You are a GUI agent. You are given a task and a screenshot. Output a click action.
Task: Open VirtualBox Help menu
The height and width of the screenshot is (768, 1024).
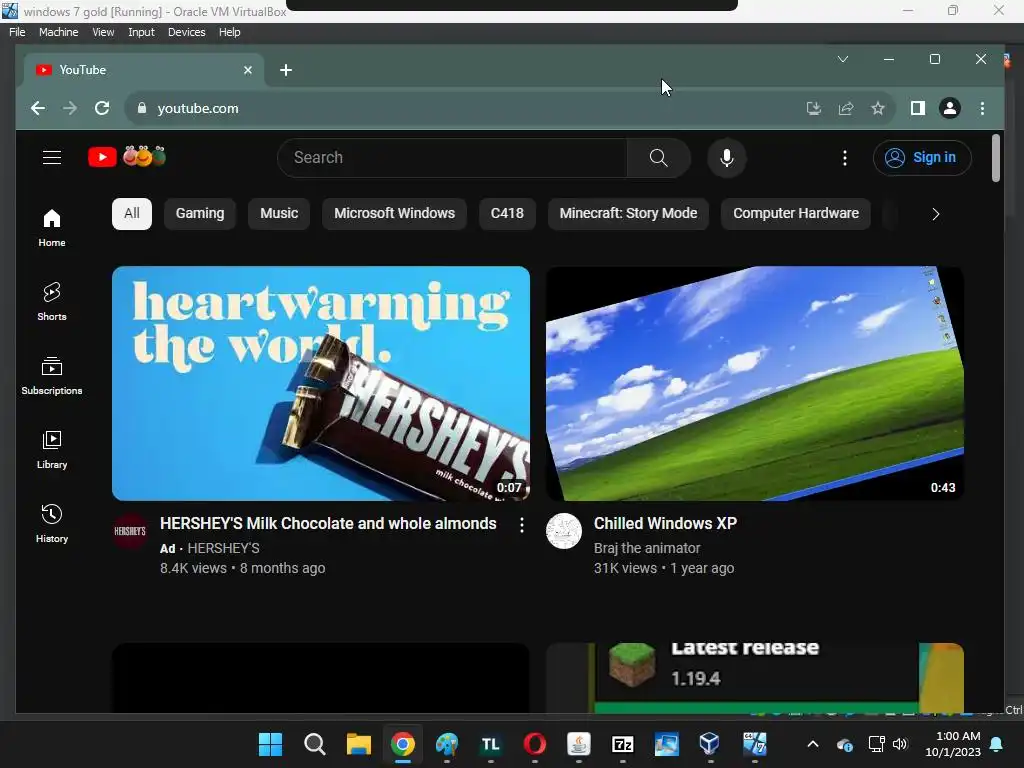click(229, 32)
